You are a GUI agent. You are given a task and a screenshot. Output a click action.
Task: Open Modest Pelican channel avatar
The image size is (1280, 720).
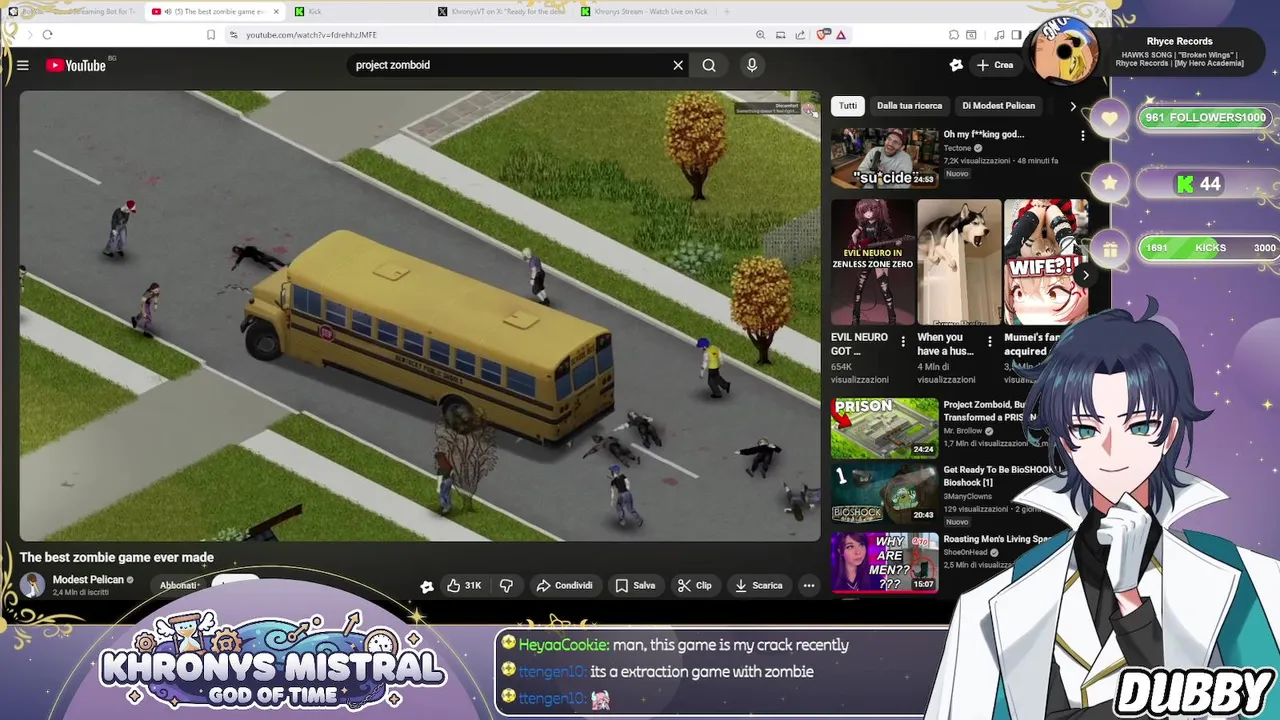[x=32, y=585]
